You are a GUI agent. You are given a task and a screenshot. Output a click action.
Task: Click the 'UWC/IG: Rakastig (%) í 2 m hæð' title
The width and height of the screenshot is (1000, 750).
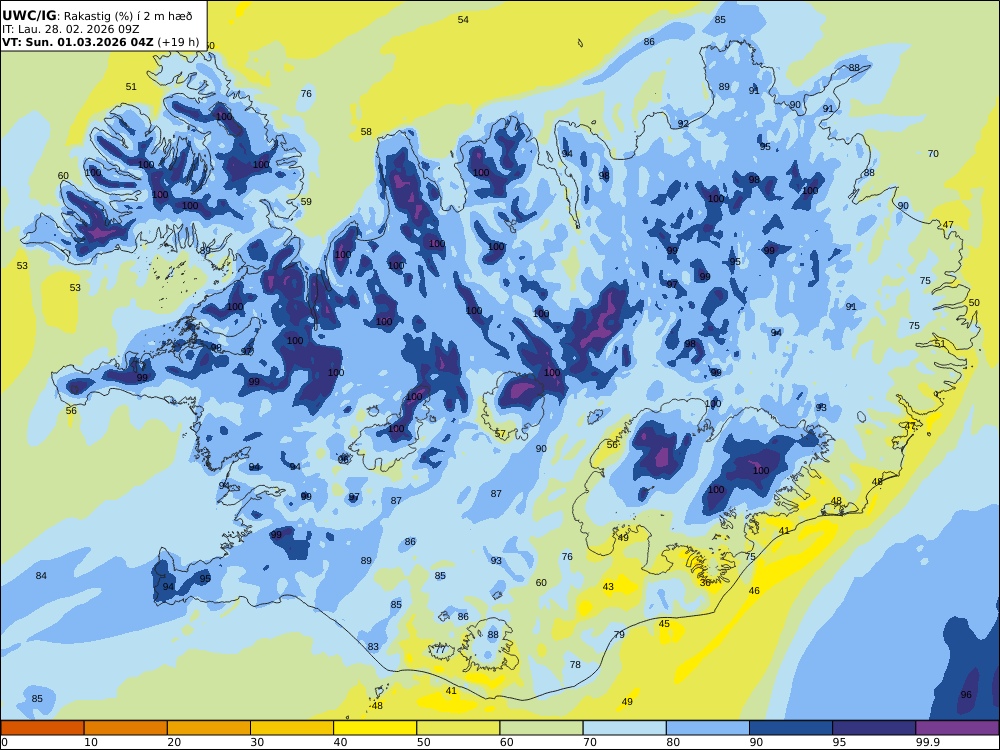coord(97,16)
